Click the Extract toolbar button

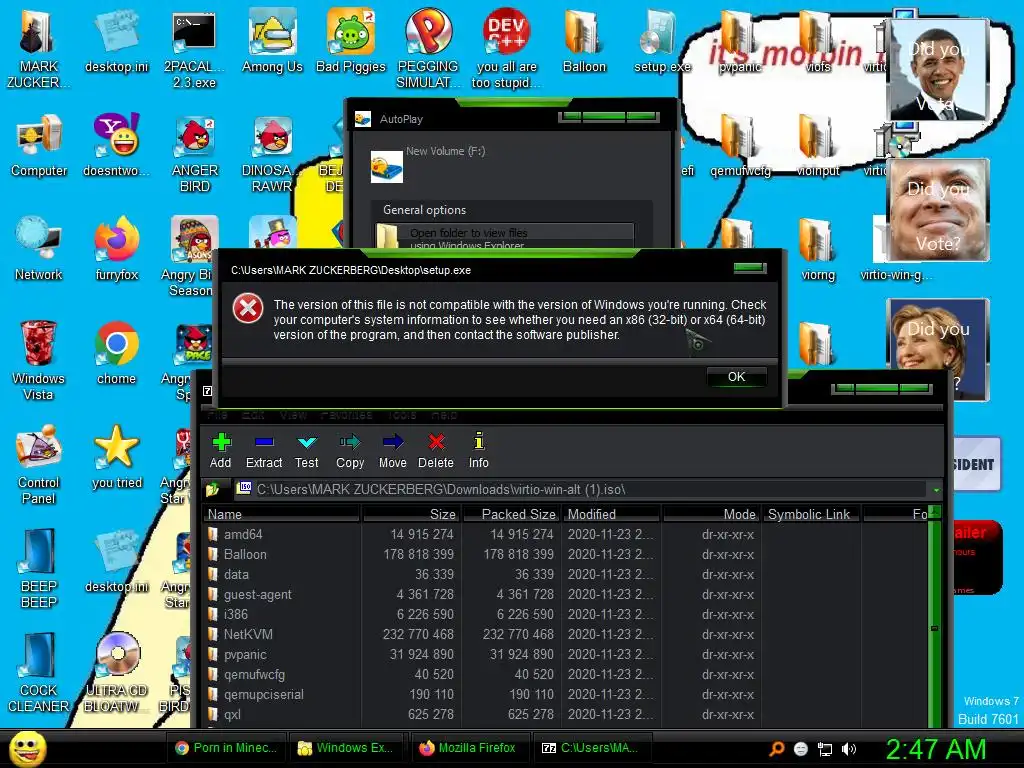(x=264, y=450)
